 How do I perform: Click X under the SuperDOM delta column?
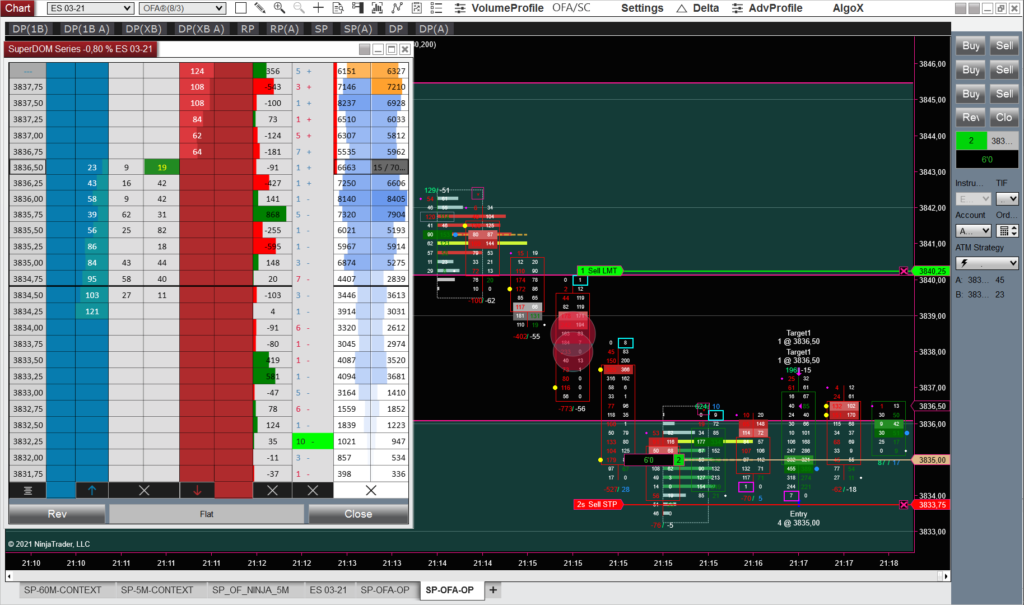272,490
